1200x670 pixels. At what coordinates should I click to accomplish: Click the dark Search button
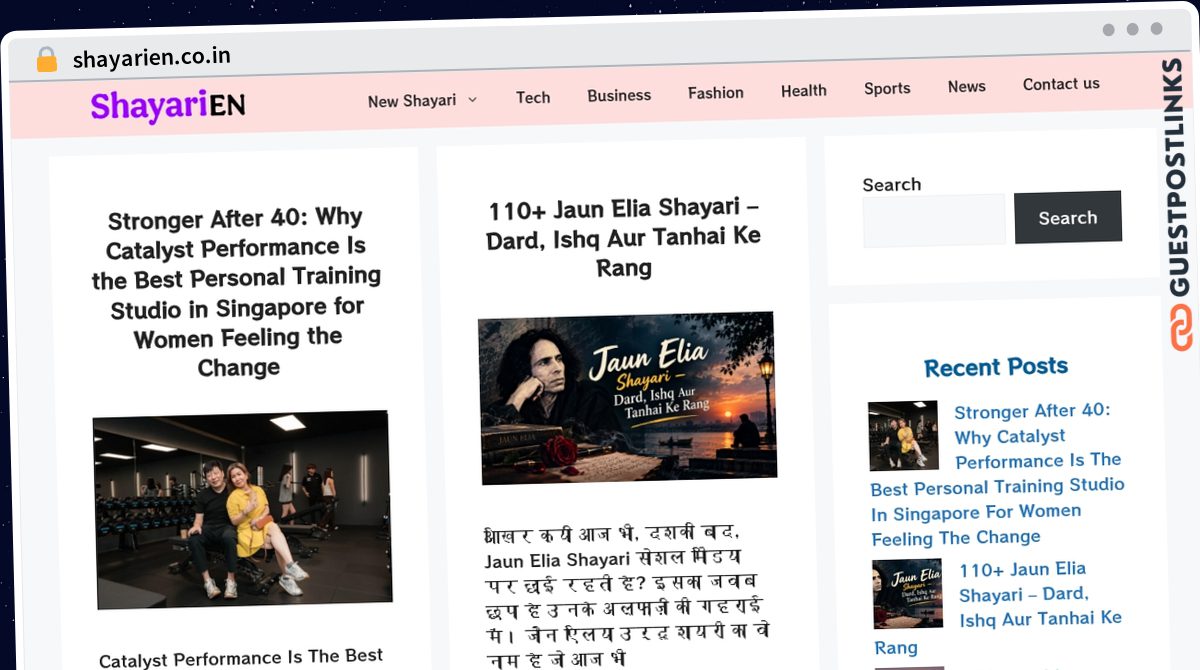coord(1068,217)
